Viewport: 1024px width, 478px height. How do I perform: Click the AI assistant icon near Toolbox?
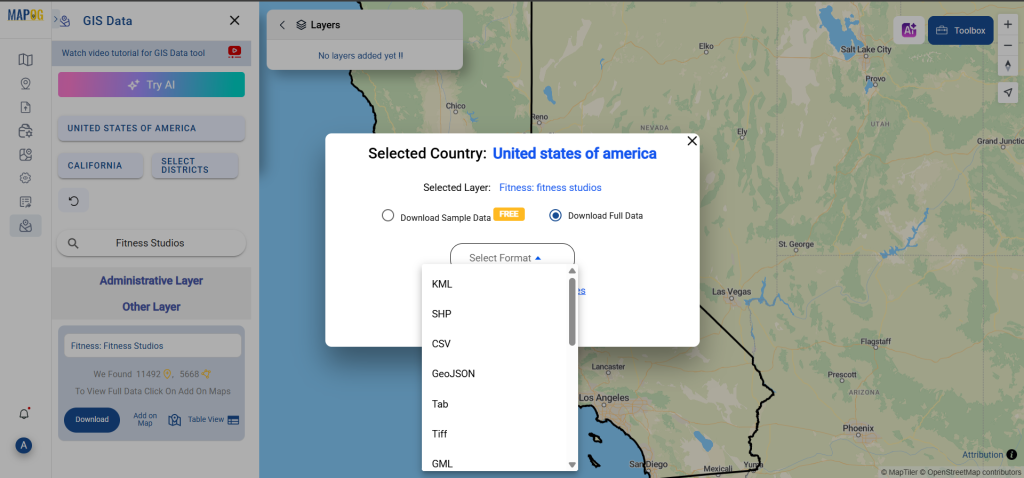(x=909, y=31)
